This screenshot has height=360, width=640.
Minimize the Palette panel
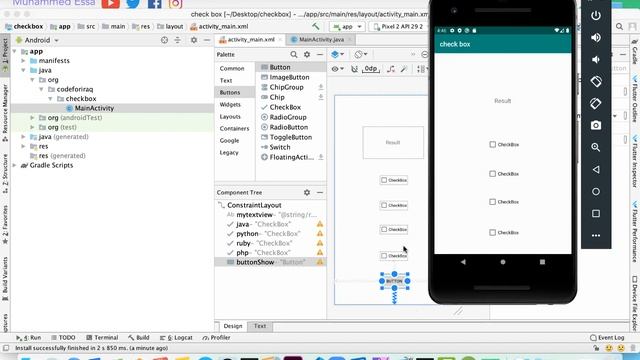click(x=320, y=54)
